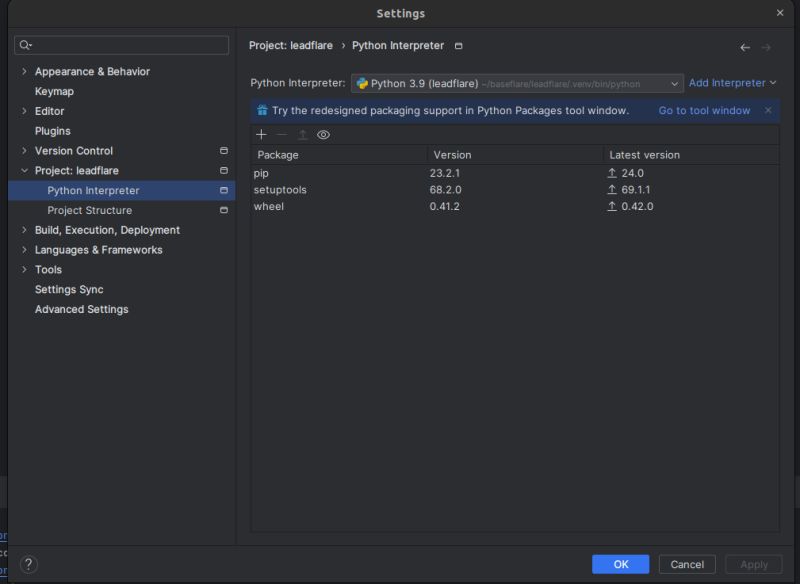This screenshot has height=584, width=800.
Task: Click the settings search field
Action: 120,45
